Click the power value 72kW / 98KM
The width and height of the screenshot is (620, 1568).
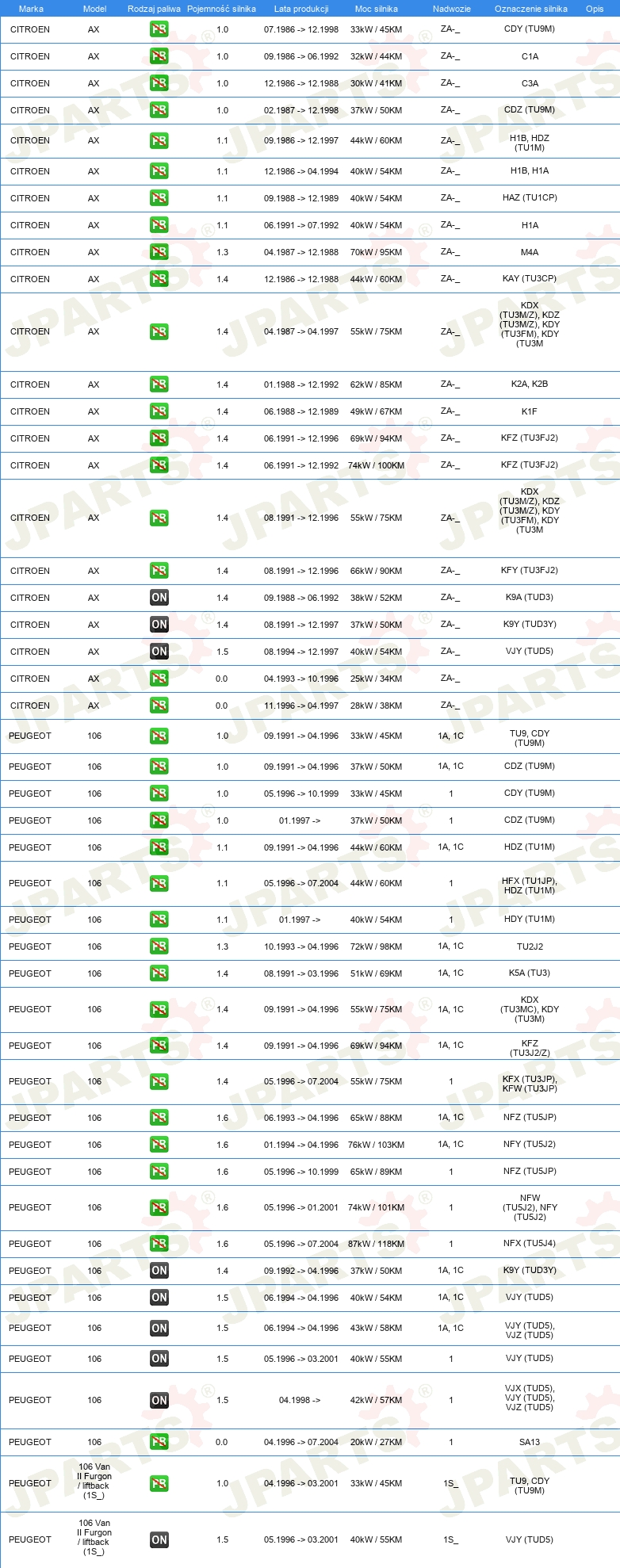click(x=377, y=947)
